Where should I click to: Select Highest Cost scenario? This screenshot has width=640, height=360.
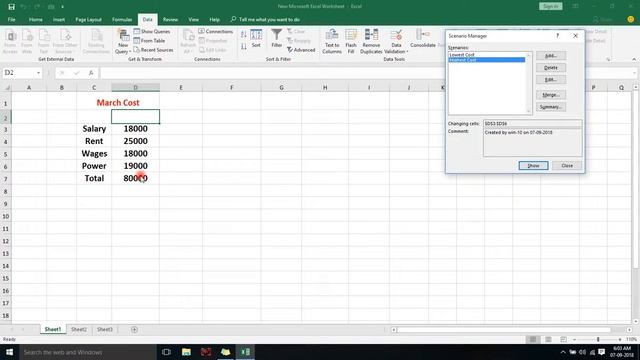tap(487, 60)
